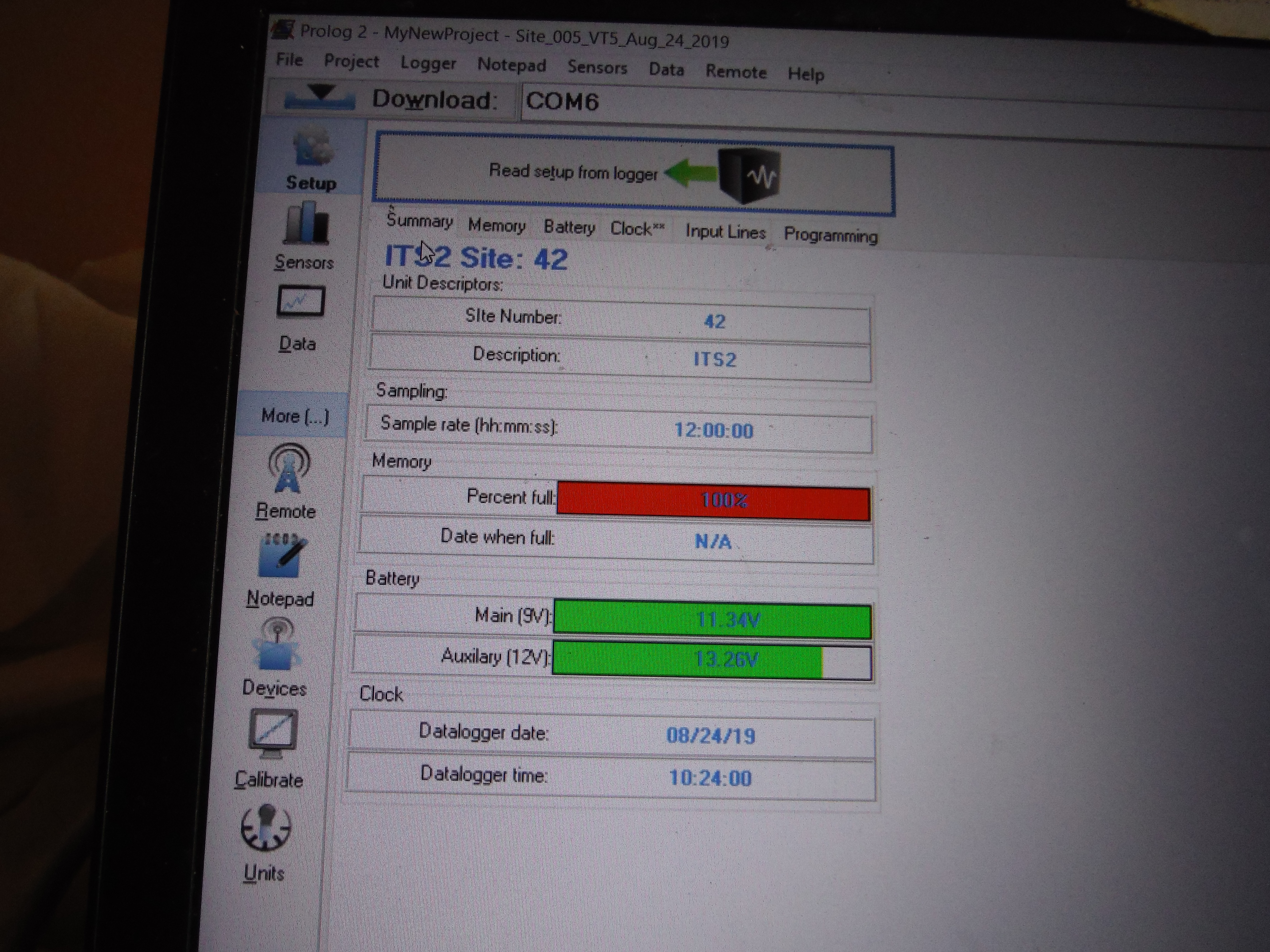The height and width of the screenshot is (952, 1270).
Task: Open the Calibrate screen icon
Action: (x=273, y=731)
